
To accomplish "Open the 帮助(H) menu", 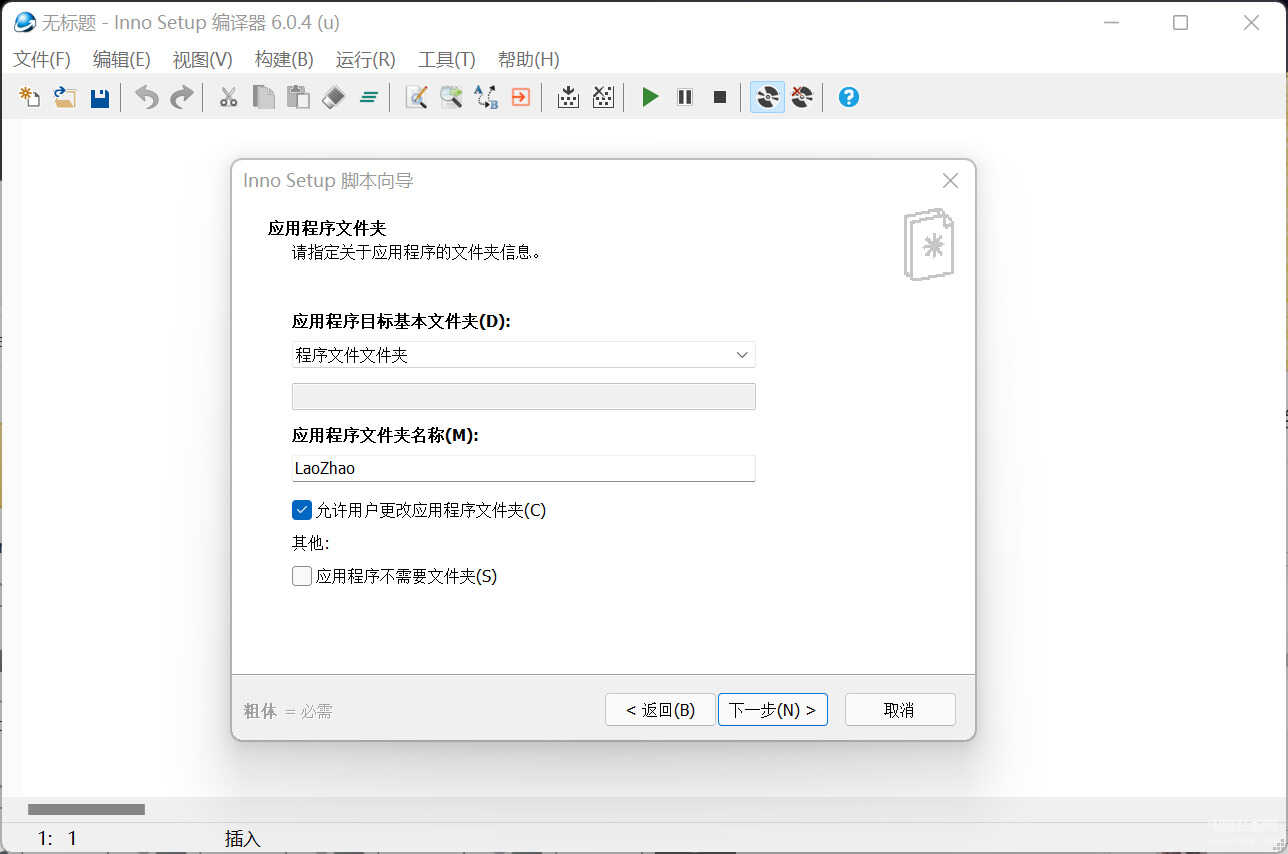I will (x=528, y=60).
